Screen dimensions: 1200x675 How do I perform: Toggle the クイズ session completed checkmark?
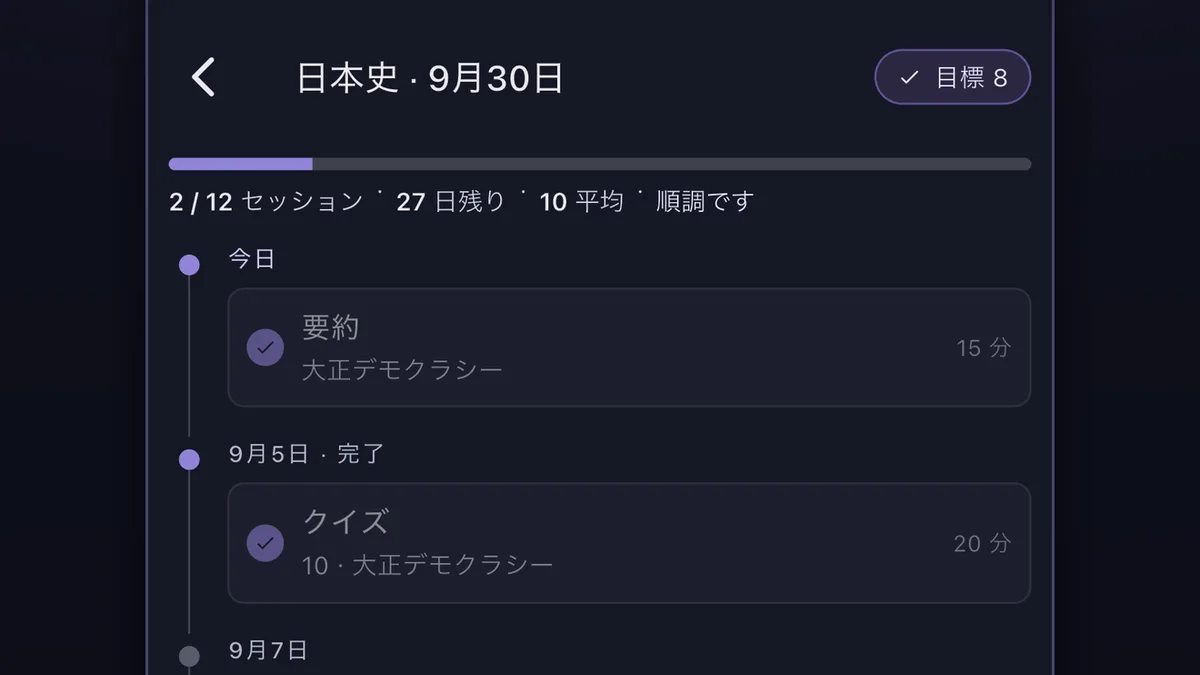[265, 543]
